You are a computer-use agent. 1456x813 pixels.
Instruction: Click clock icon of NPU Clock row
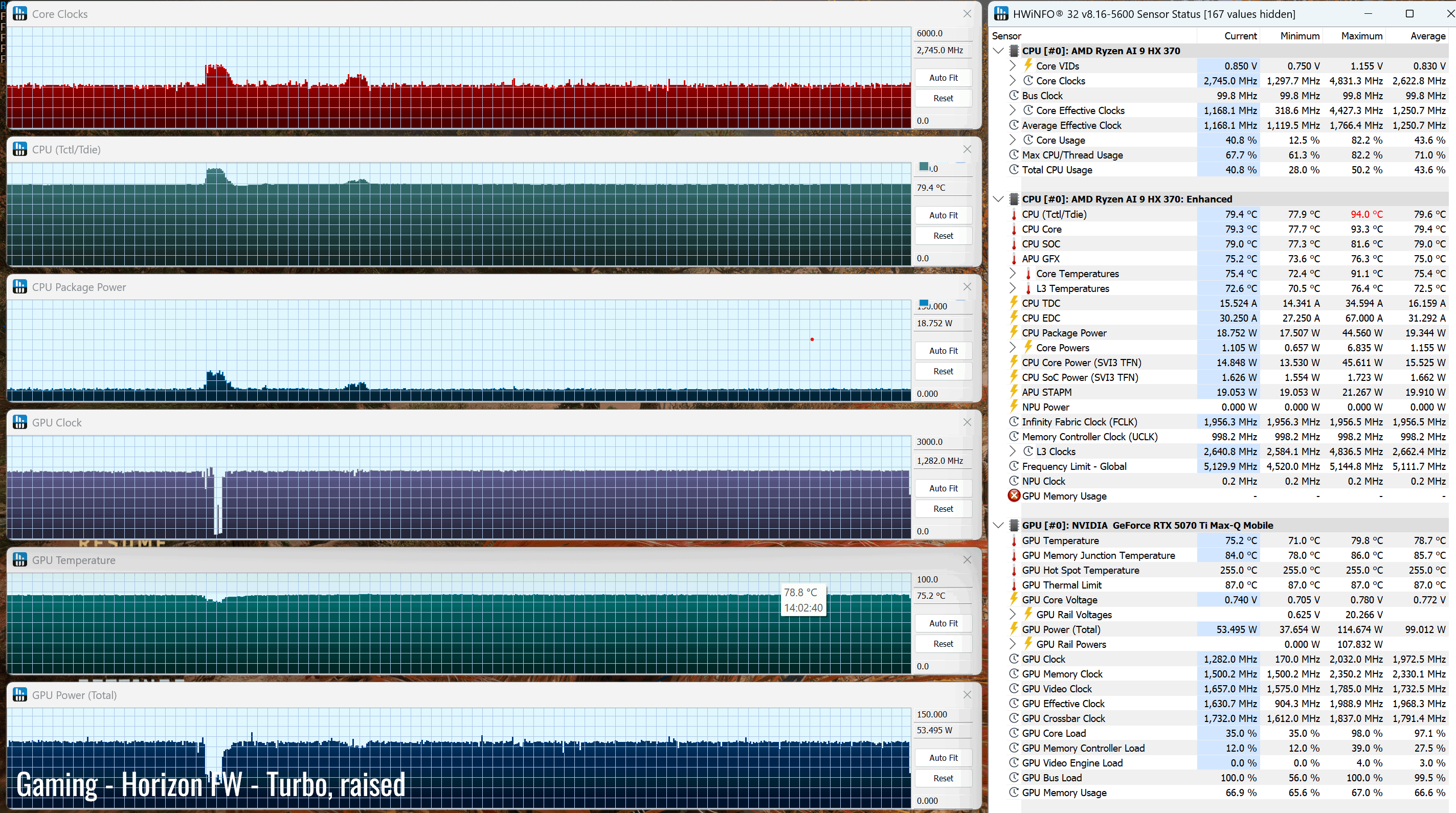point(1014,481)
